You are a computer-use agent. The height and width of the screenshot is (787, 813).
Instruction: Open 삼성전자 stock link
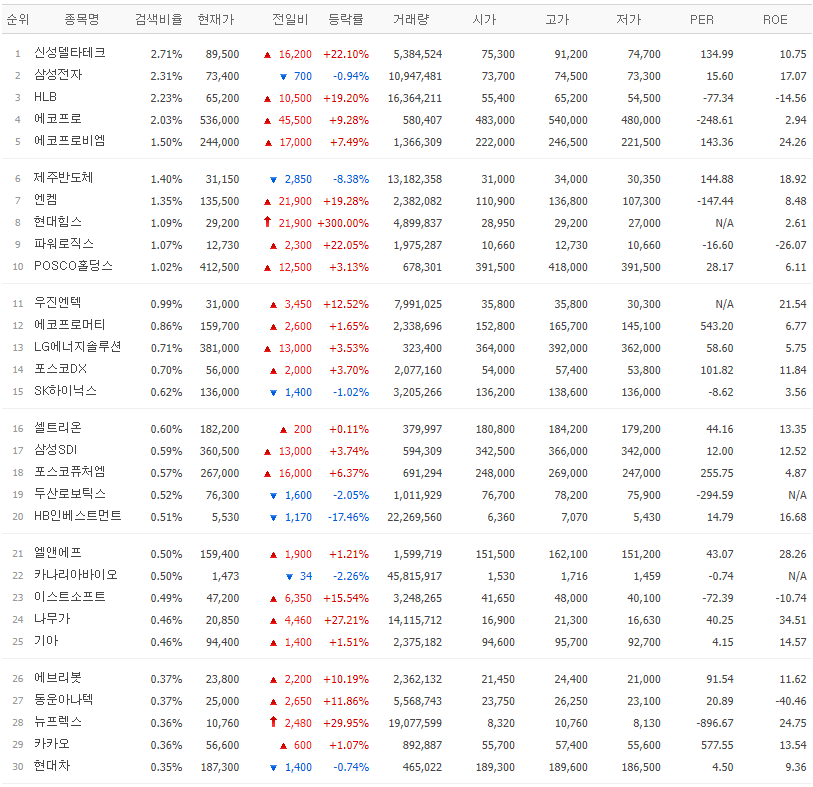pyautogui.click(x=58, y=75)
